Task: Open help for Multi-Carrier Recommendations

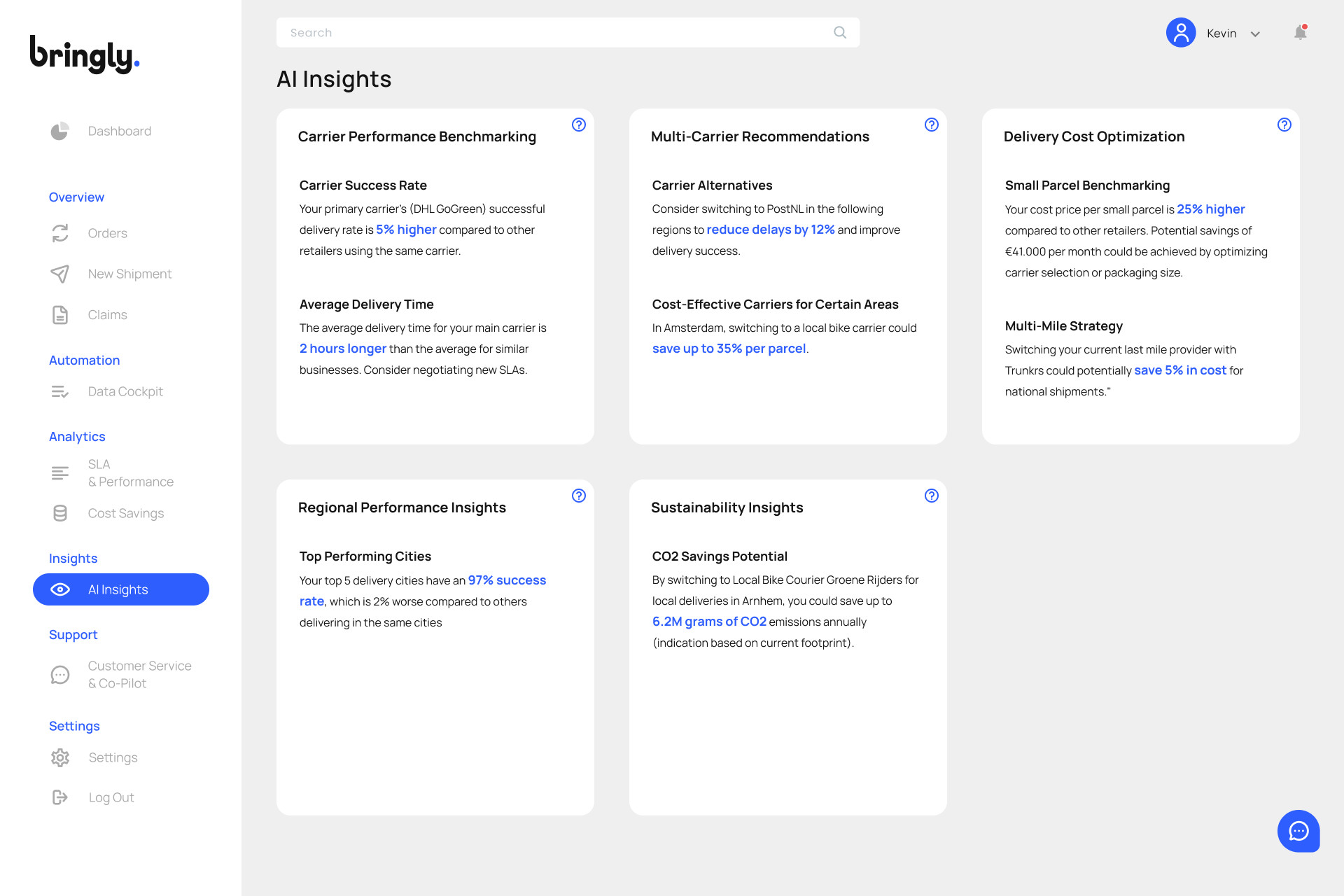Action: (931, 125)
